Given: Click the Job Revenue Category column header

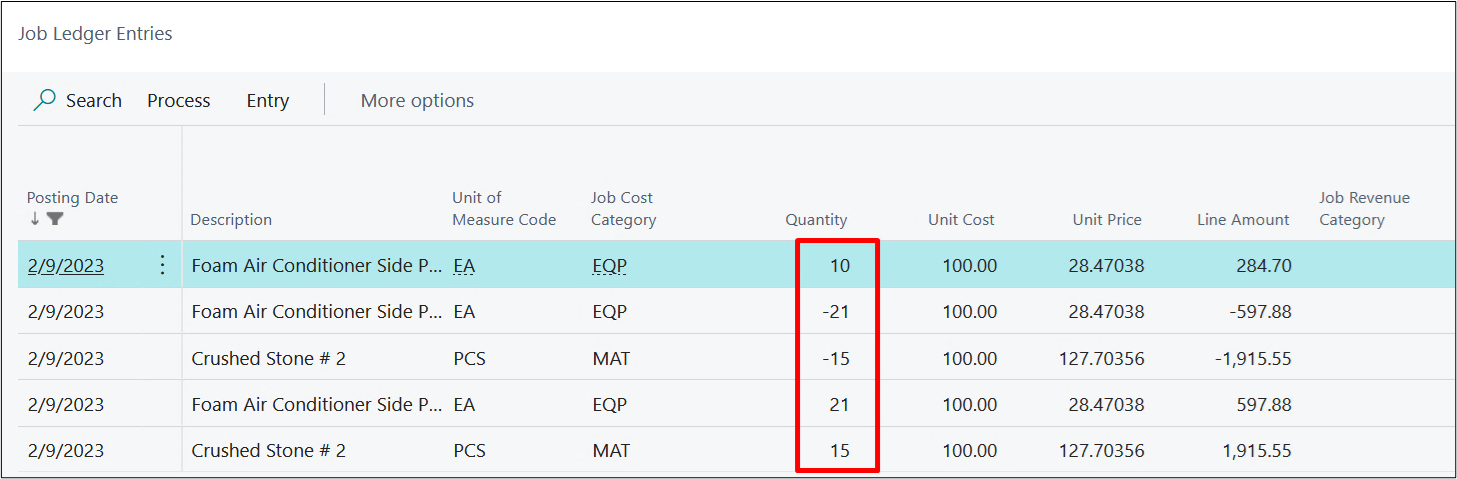Looking at the screenshot, I should tap(1364, 209).
